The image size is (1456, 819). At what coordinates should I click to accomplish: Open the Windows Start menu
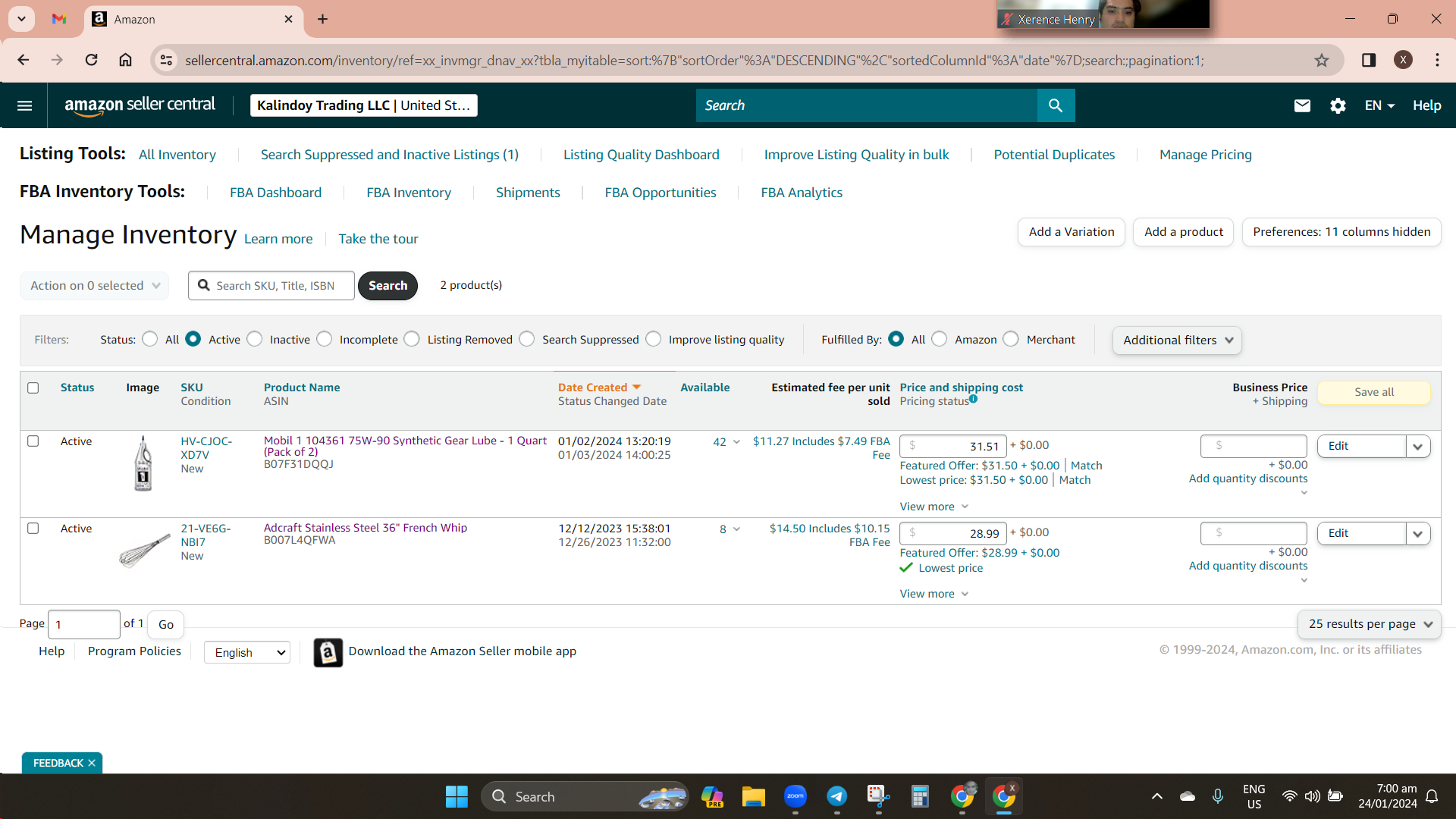[x=457, y=797]
